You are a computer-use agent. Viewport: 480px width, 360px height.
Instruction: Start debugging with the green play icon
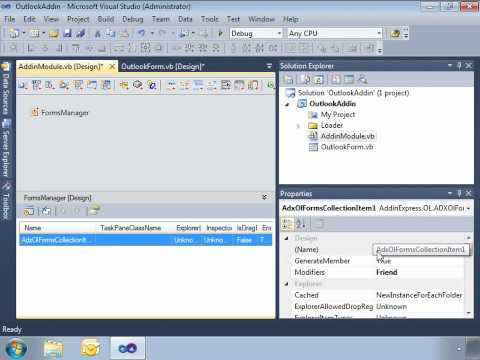pyautogui.click(x=220, y=33)
